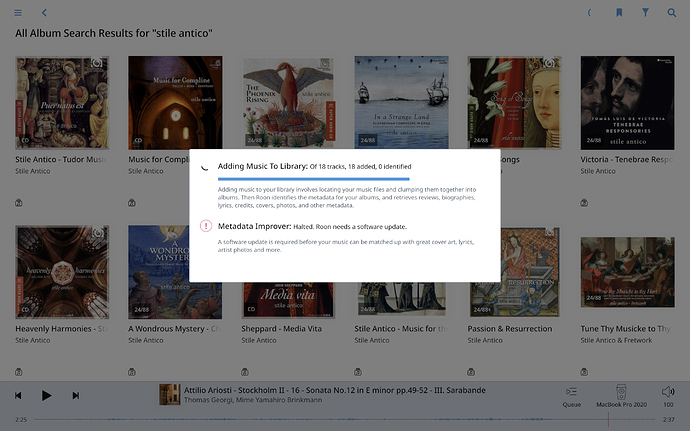Open the filter funnel icon
The height and width of the screenshot is (431, 690).
click(645, 13)
